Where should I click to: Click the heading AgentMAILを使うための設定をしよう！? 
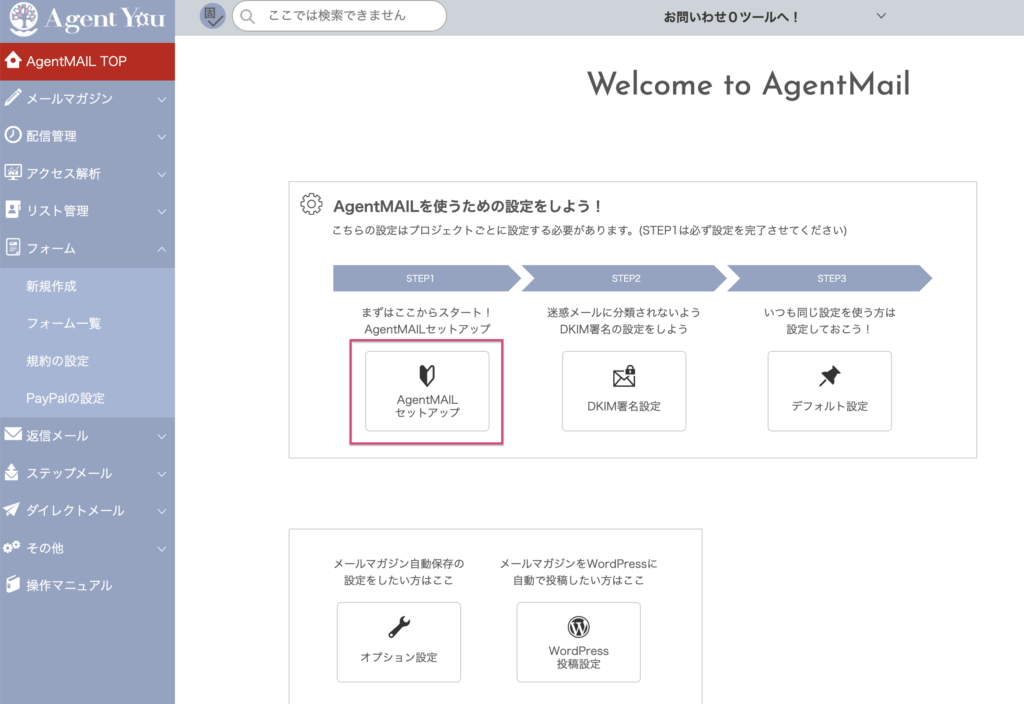coord(468,206)
